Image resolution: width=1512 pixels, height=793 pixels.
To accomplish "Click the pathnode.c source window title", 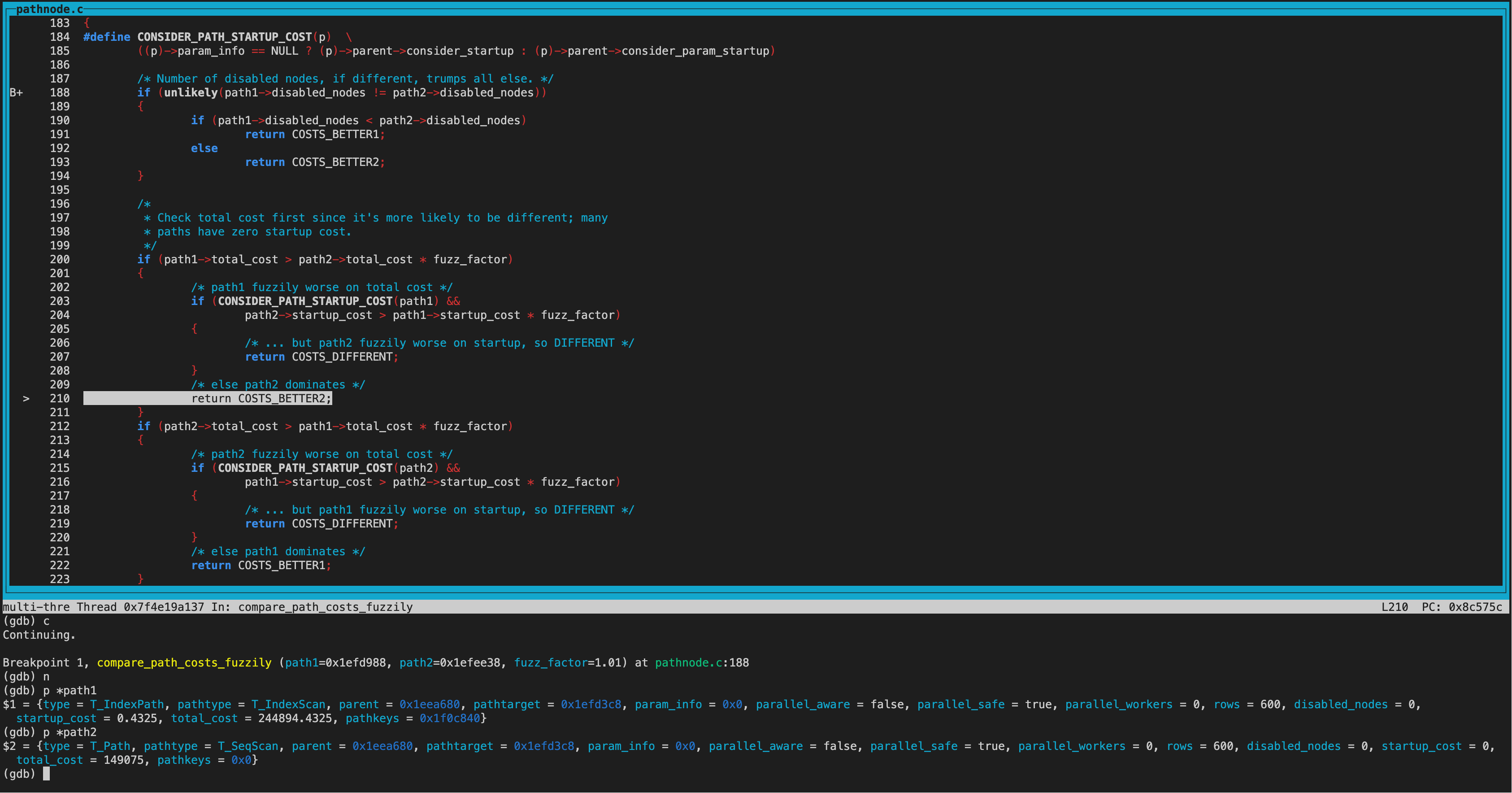I will 49,9.
